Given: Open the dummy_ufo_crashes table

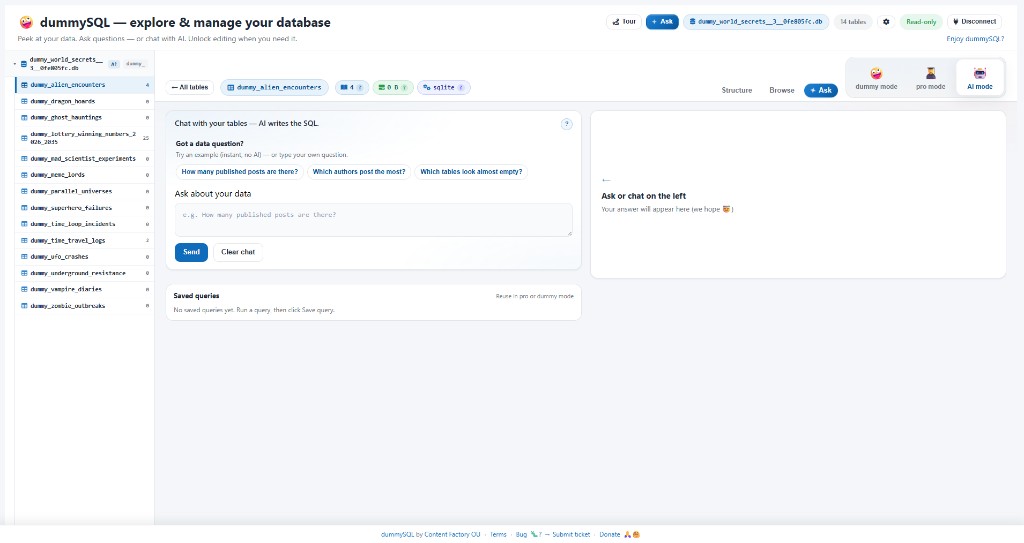Looking at the screenshot, I should [84, 257].
